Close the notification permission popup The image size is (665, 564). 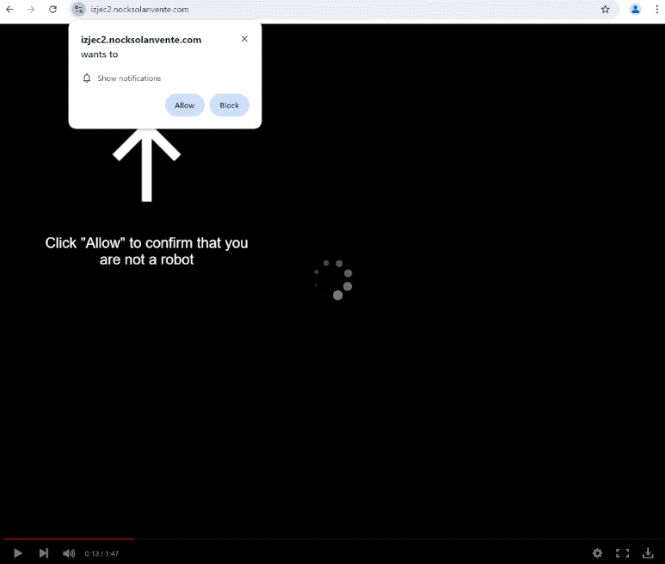(x=244, y=39)
